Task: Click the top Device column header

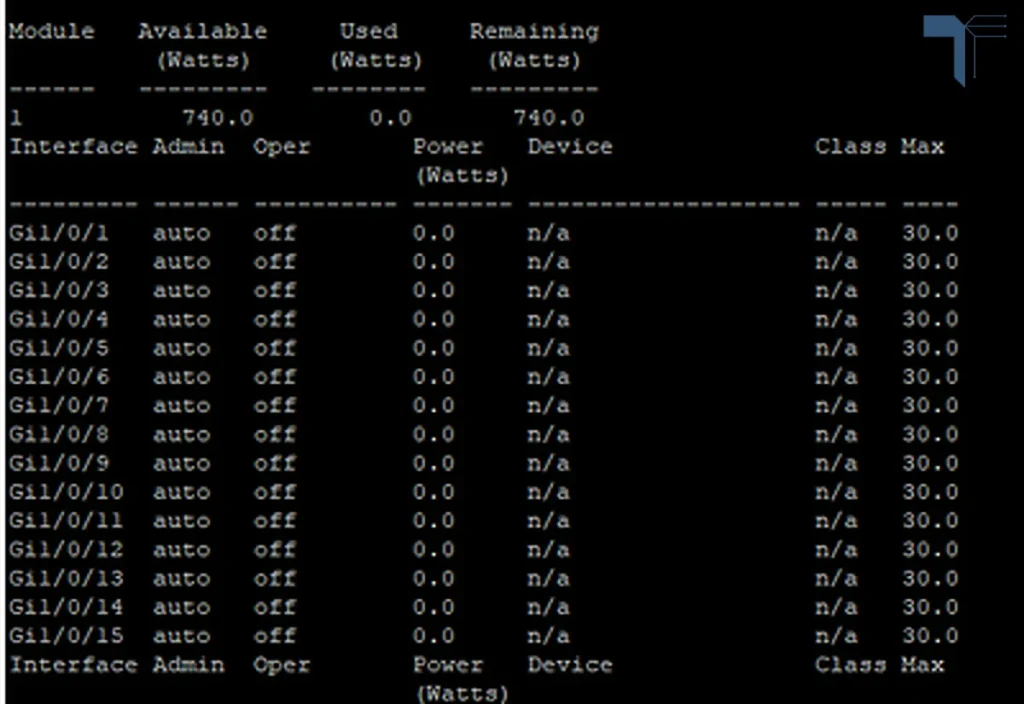Action: pos(570,146)
